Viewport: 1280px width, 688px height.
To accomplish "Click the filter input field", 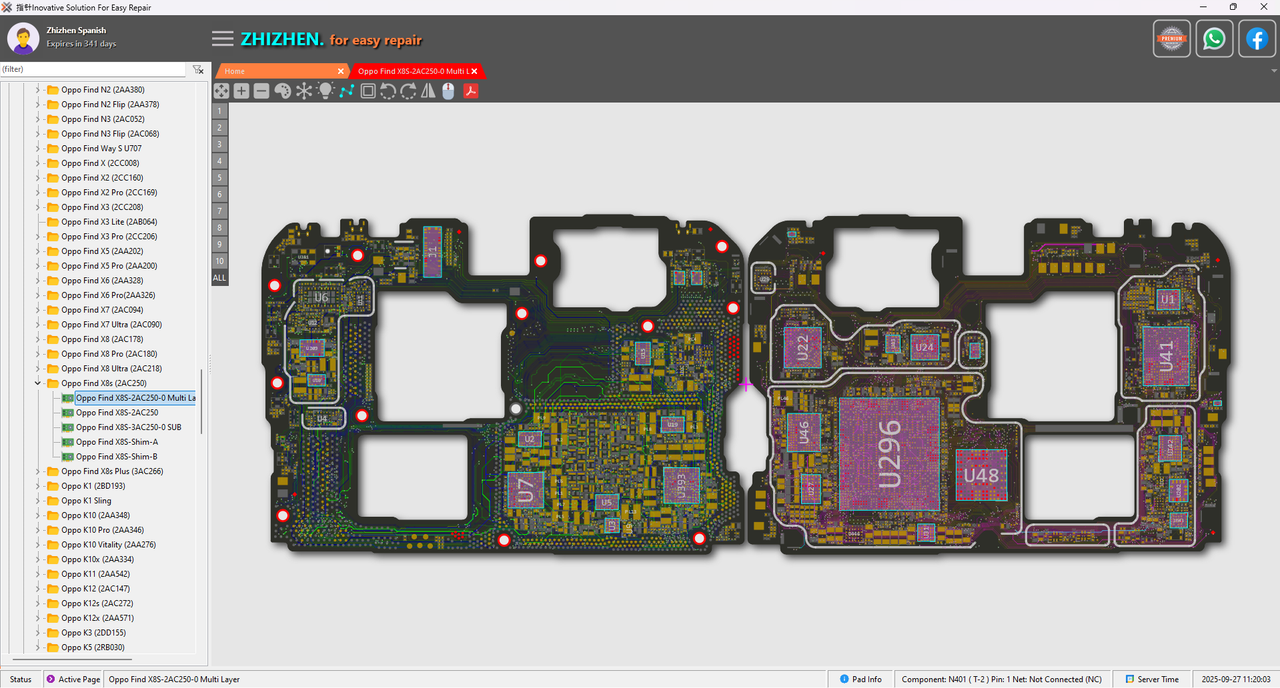I will click(x=93, y=70).
